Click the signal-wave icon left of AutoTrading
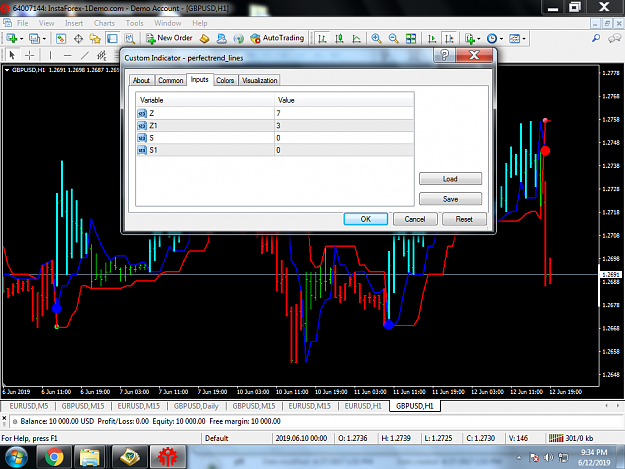Viewport: 625px width, 469px height. [x=238, y=39]
